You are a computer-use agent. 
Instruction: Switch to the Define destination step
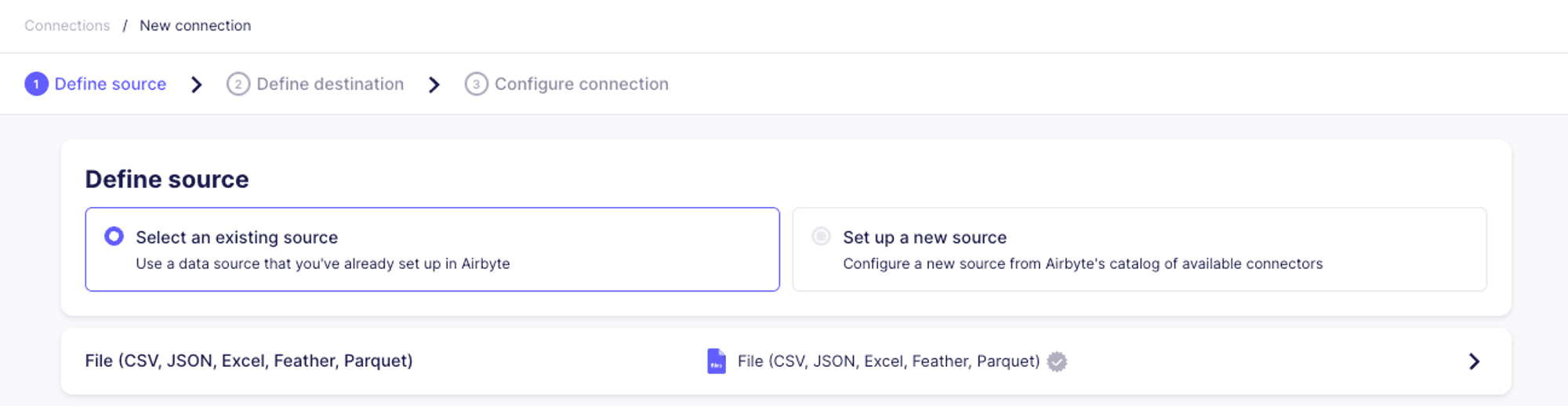(330, 84)
